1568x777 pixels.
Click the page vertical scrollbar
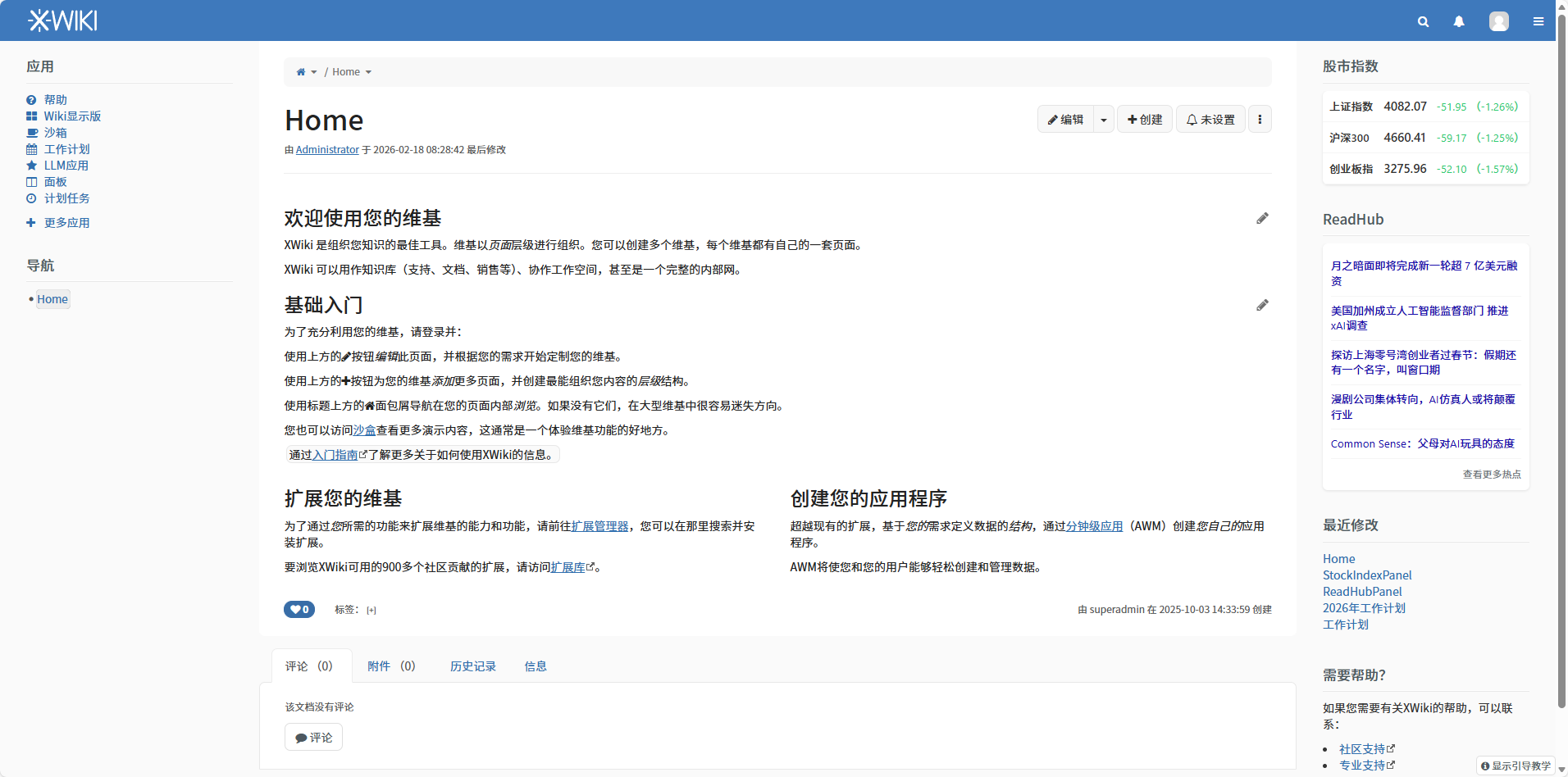point(1561,328)
